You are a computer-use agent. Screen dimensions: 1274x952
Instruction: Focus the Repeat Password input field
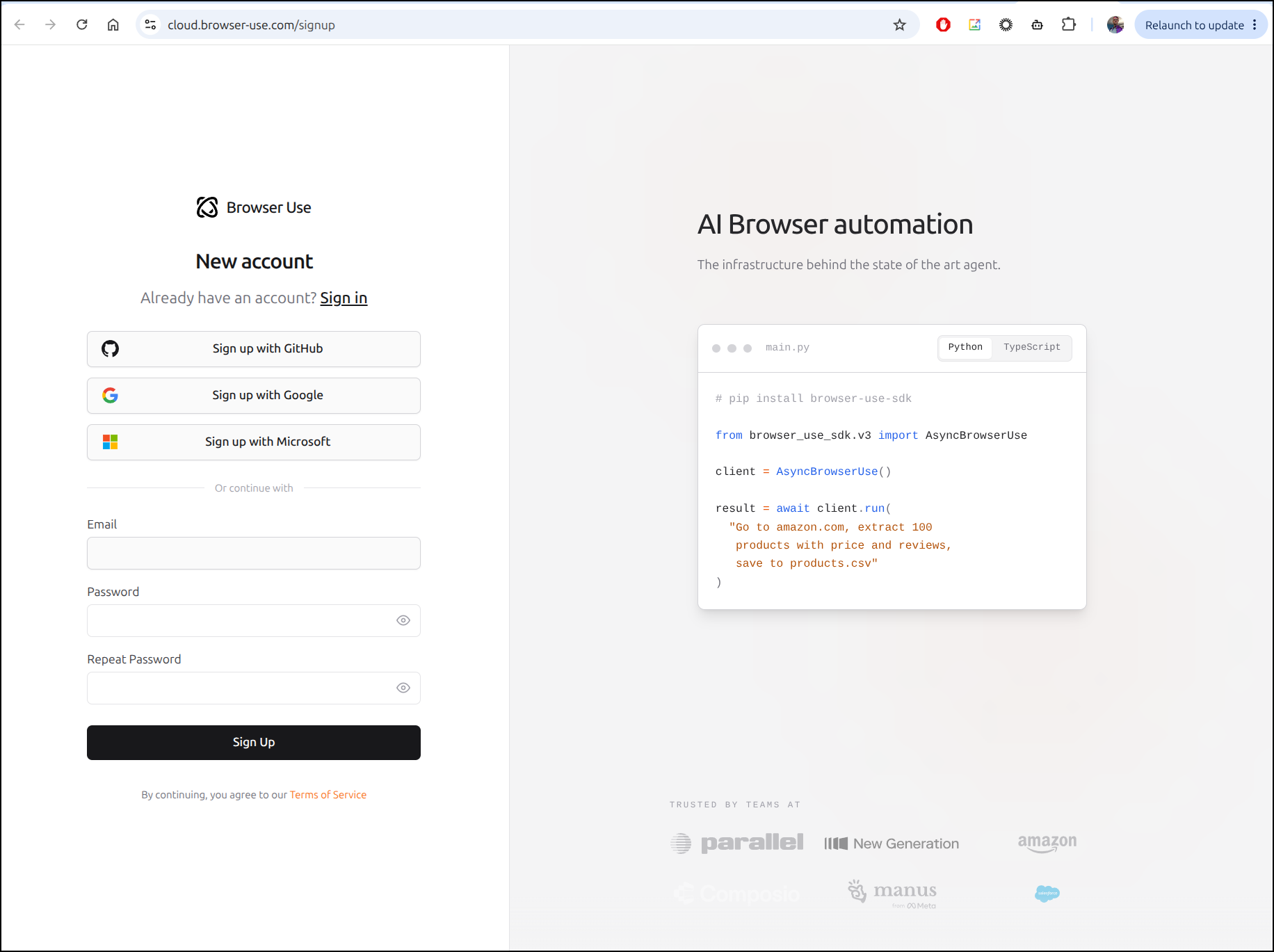[254, 688]
